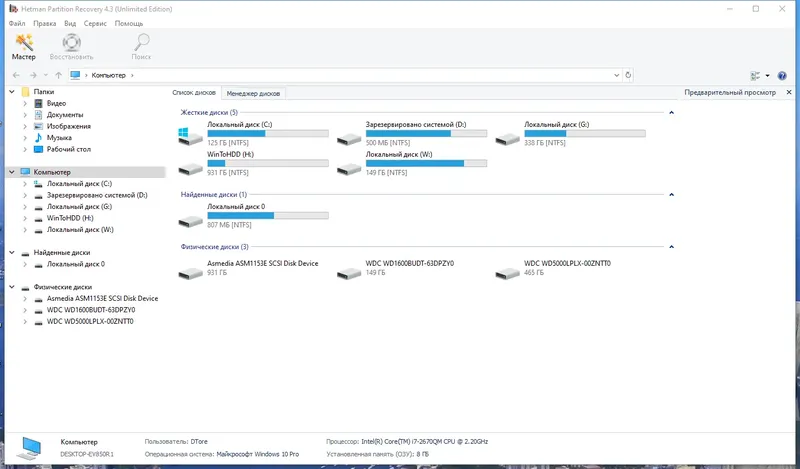Collapse Найденные диски tree node
800x469 pixels.
pyautogui.click(x=11, y=252)
